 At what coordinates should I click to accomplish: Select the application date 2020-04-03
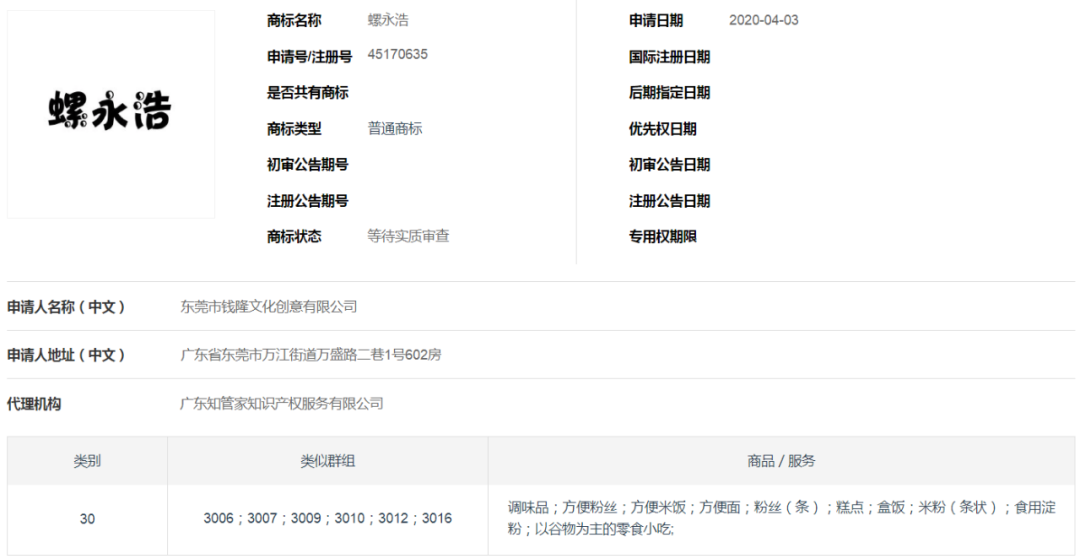click(764, 20)
